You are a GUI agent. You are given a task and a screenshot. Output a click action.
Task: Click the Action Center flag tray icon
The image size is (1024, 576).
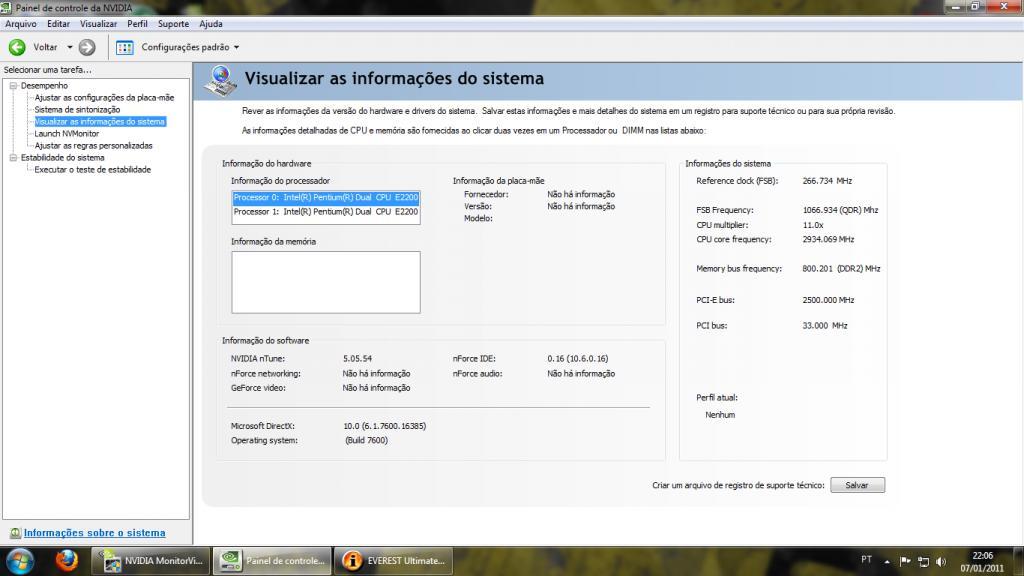905,561
